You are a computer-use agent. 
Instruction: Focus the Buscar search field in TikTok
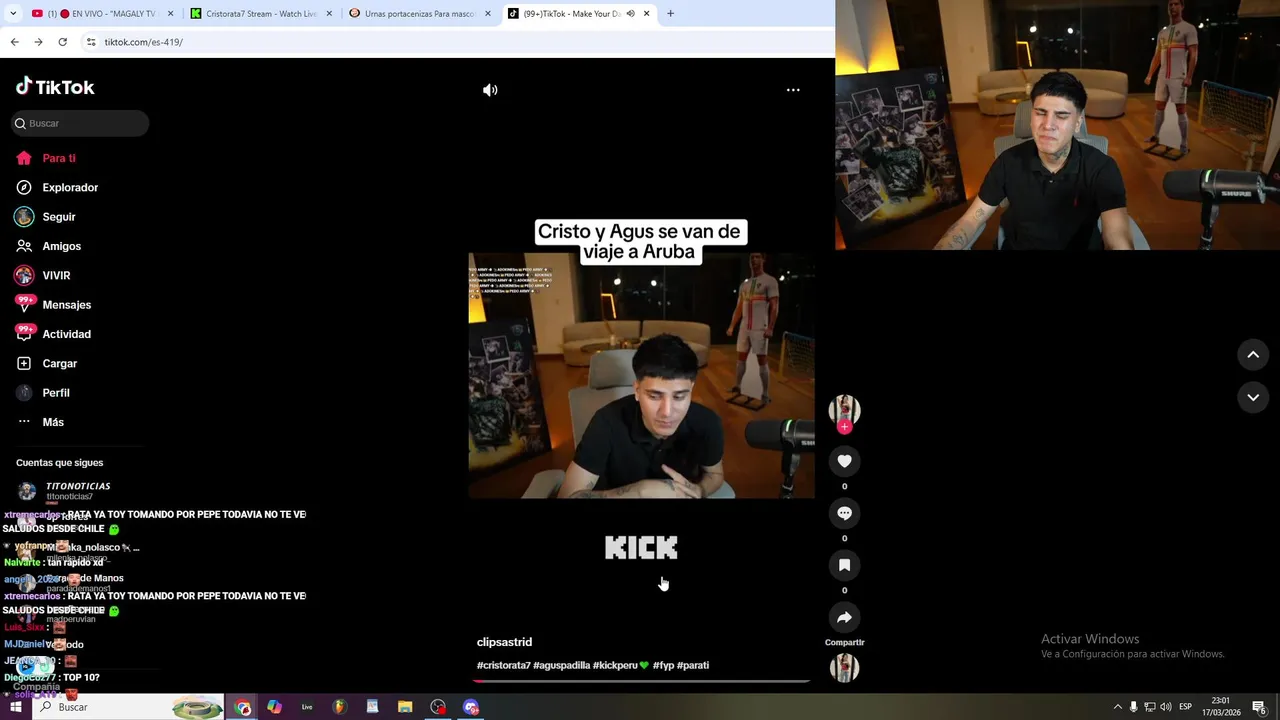coord(80,123)
